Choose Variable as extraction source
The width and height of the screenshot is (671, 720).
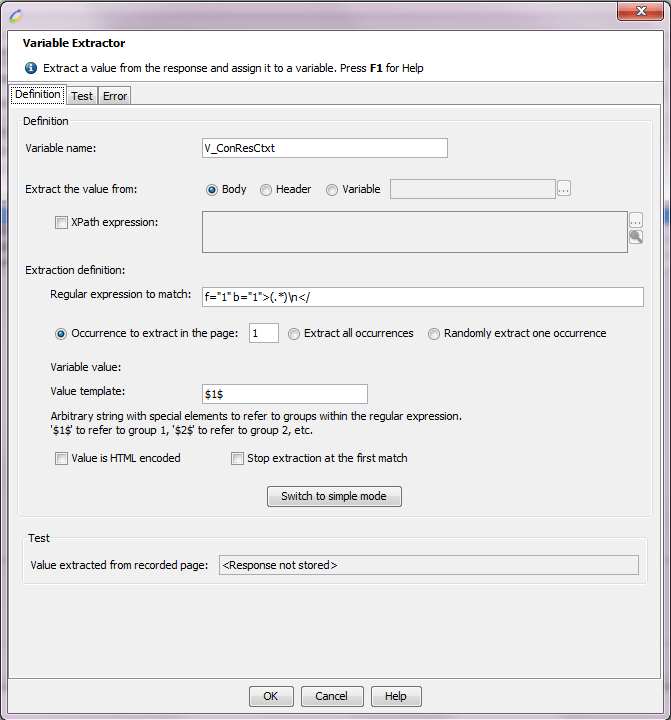click(x=332, y=190)
